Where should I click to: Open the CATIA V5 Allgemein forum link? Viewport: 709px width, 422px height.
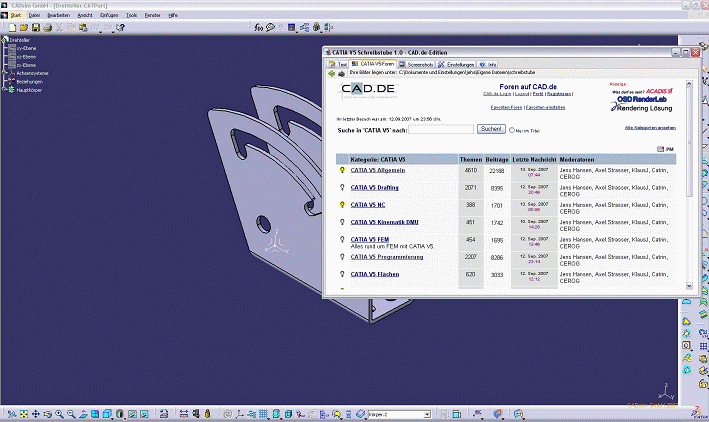pyautogui.click(x=378, y=171)
